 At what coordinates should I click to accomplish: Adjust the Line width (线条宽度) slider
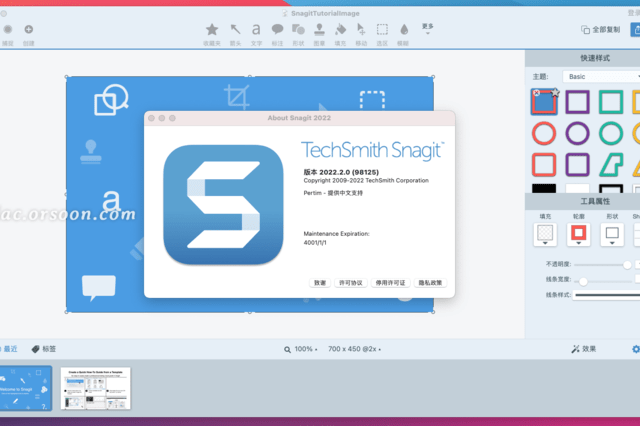click(x=583, y=281)
